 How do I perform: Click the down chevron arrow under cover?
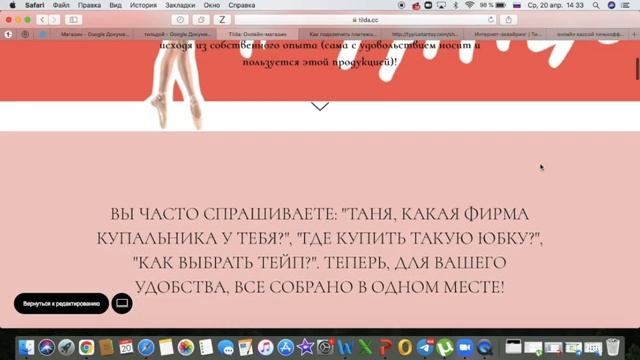[x=320, y=107]
